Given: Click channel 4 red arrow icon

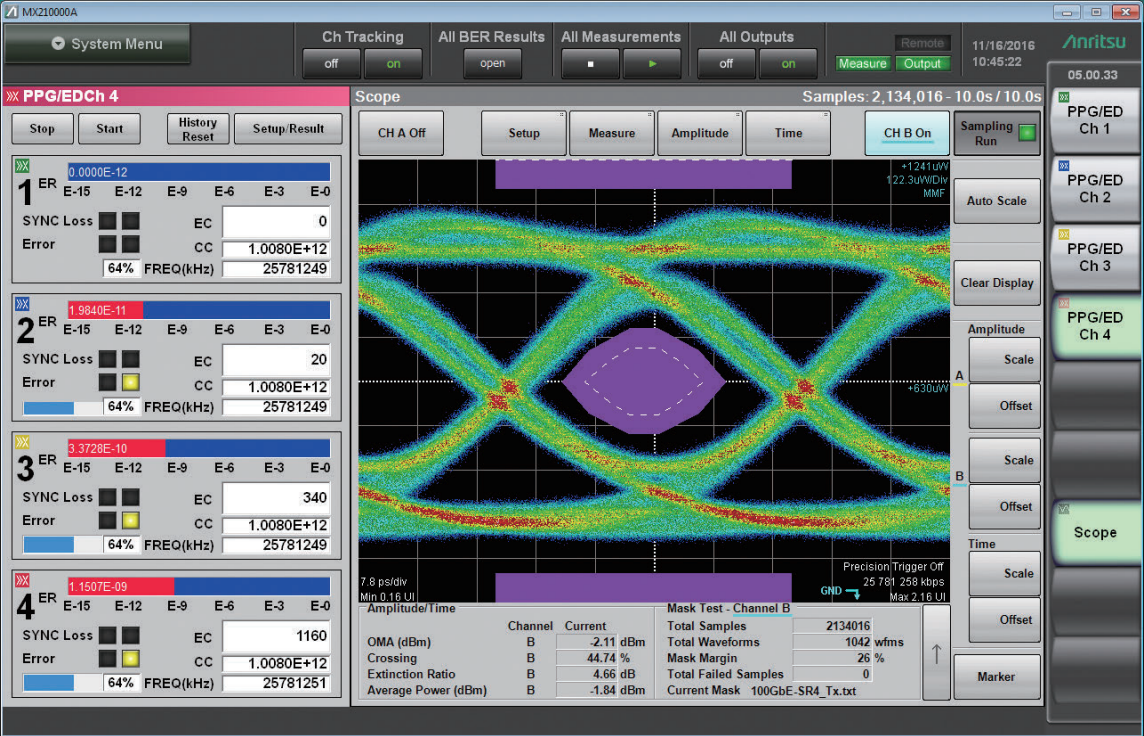Looking at the screenshot, I should (x=22, y=580).
